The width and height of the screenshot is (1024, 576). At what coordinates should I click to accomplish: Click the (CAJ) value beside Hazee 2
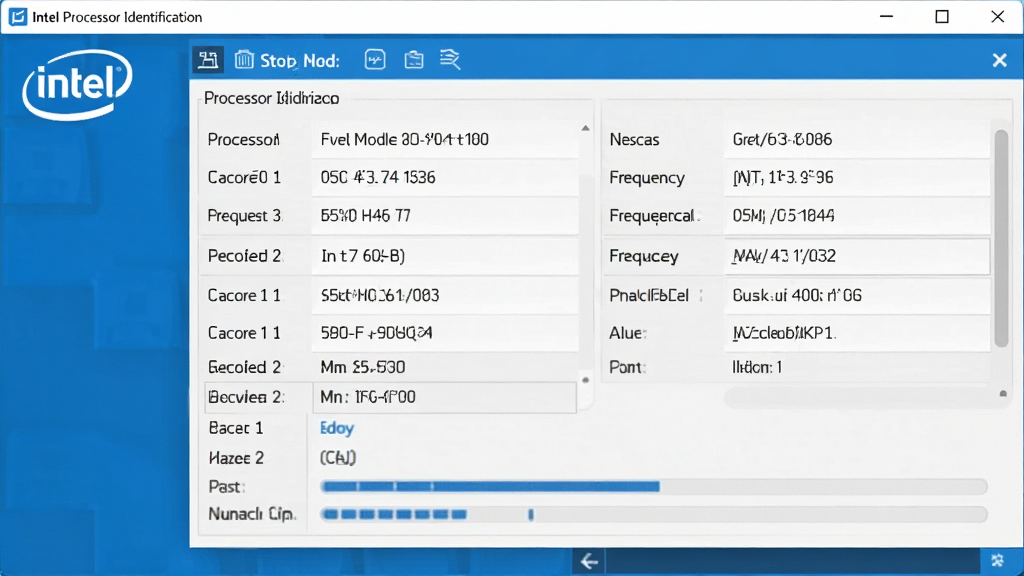tap(338, 458)
